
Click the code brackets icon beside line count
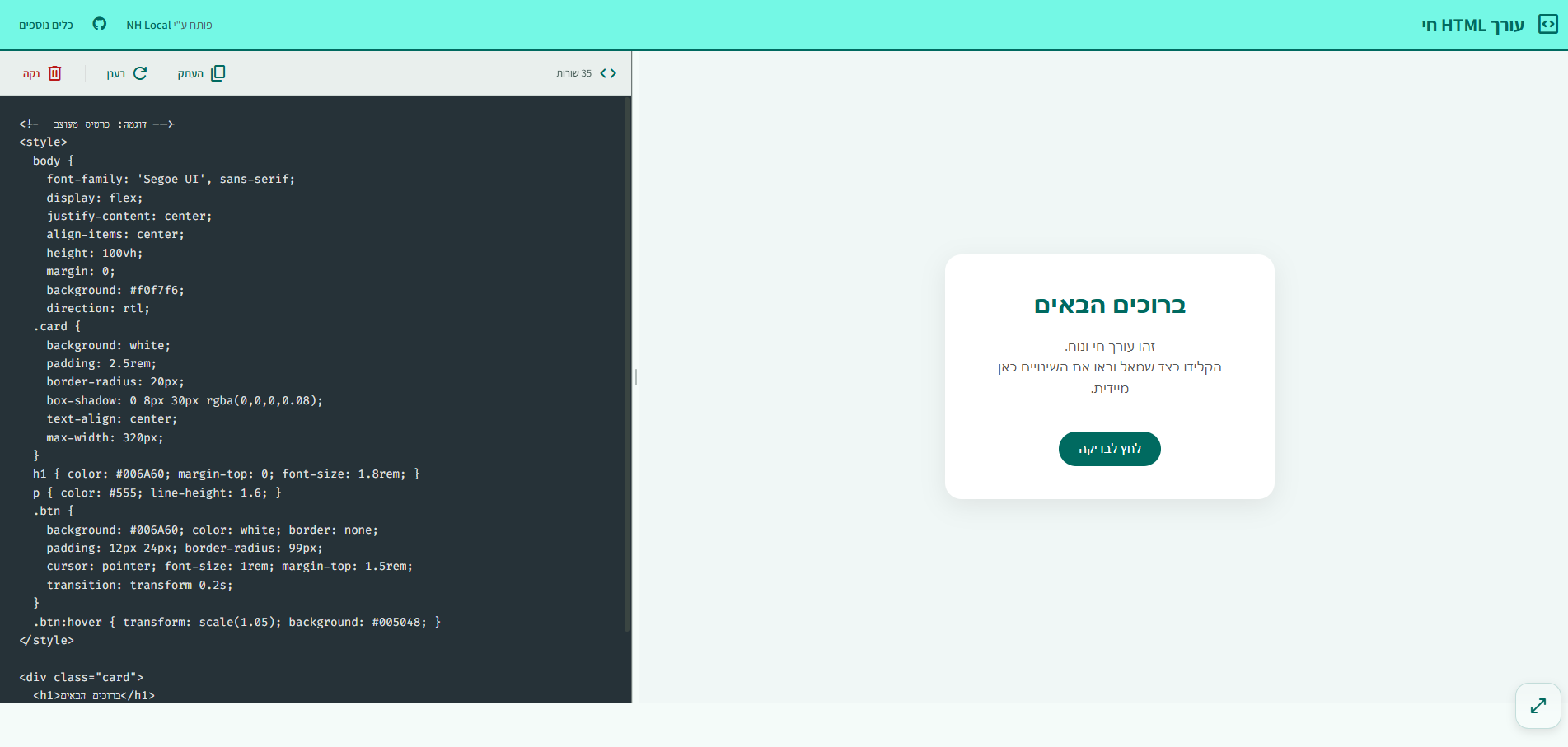pyautogui.click(x=608, y=73)
